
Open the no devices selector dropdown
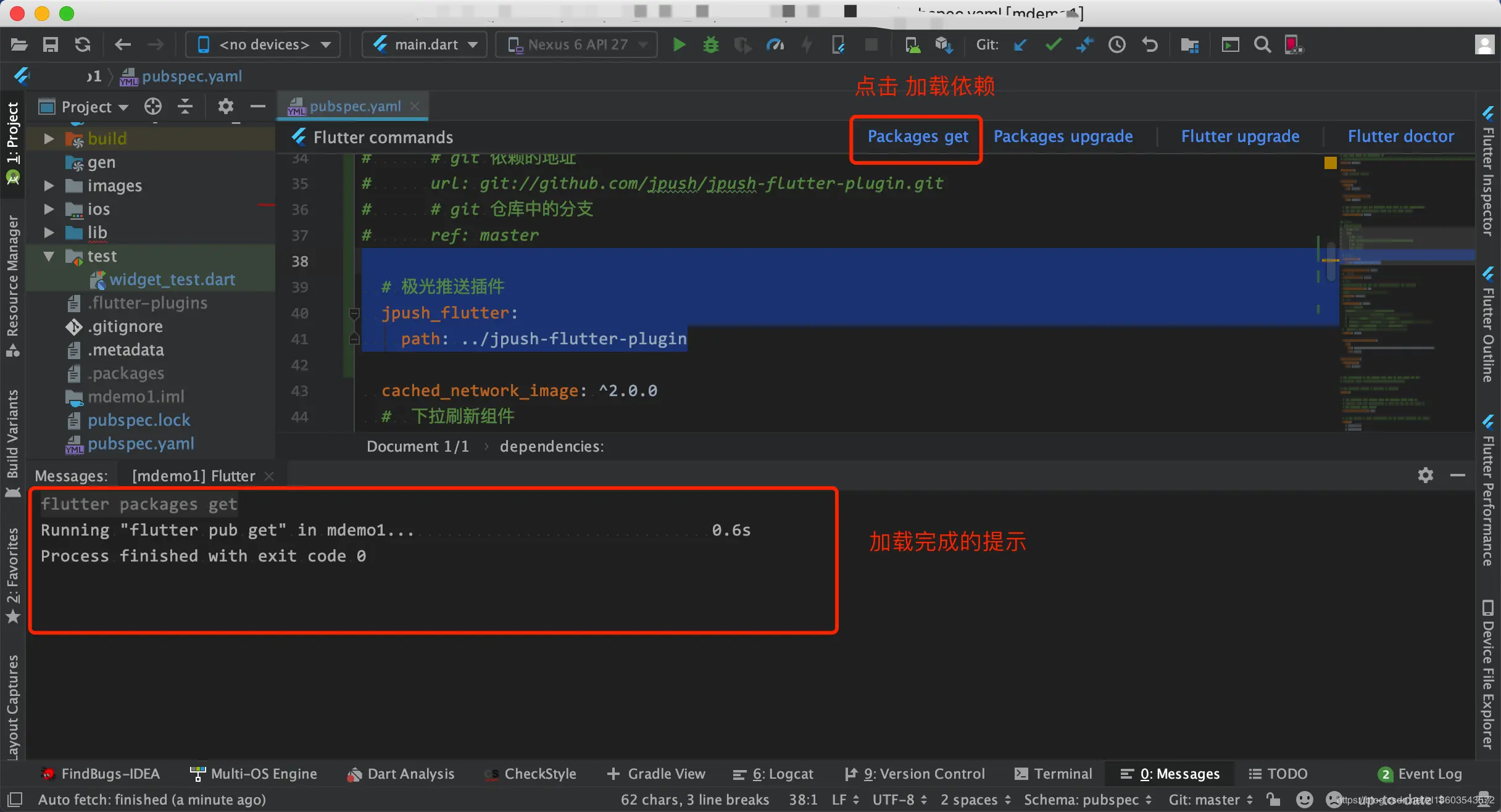(x=264, y=44)
